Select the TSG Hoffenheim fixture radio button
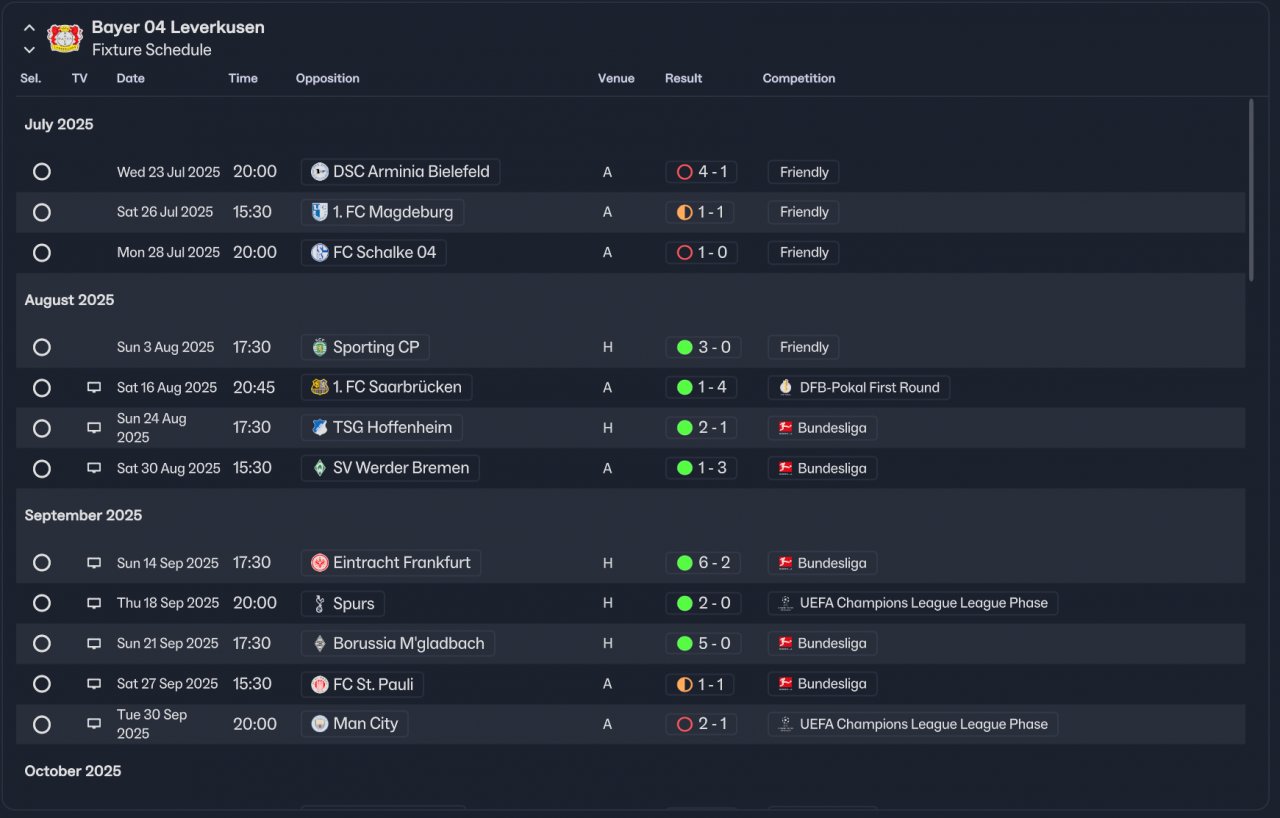This screenshot has height=818, width=1280. 42,428
